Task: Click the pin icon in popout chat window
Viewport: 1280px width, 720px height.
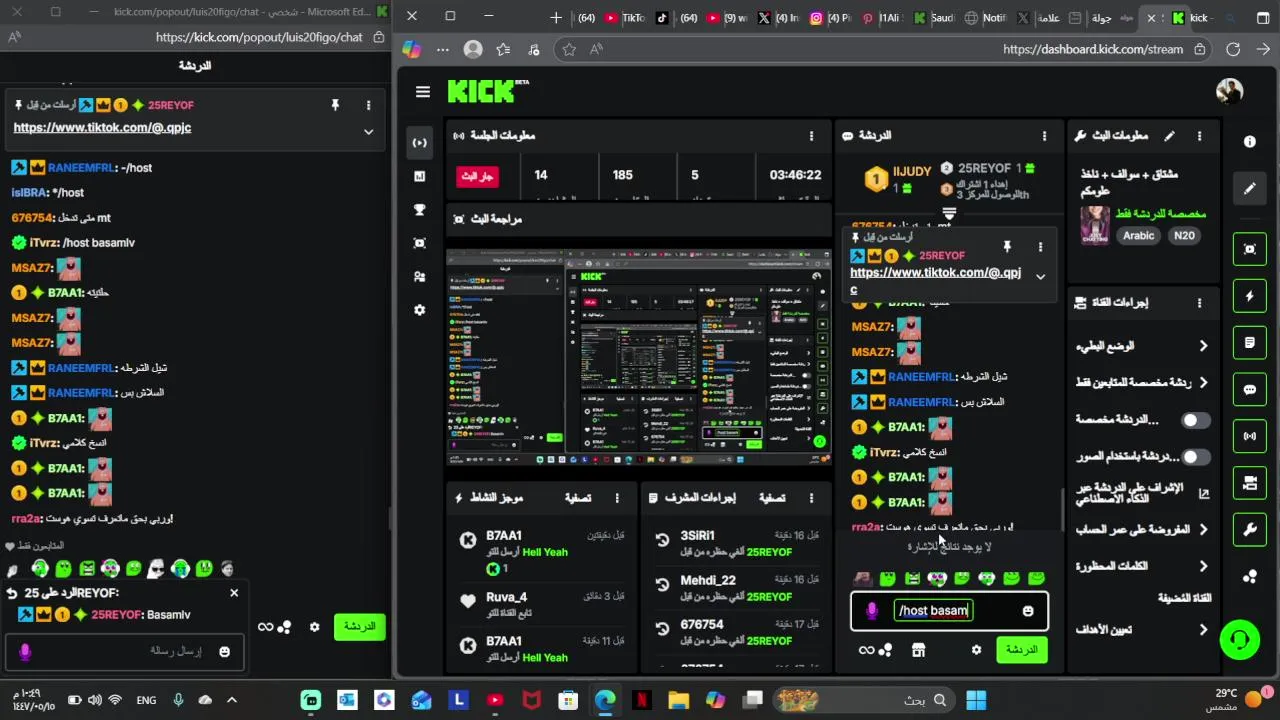Action: [x=335, y=105]
